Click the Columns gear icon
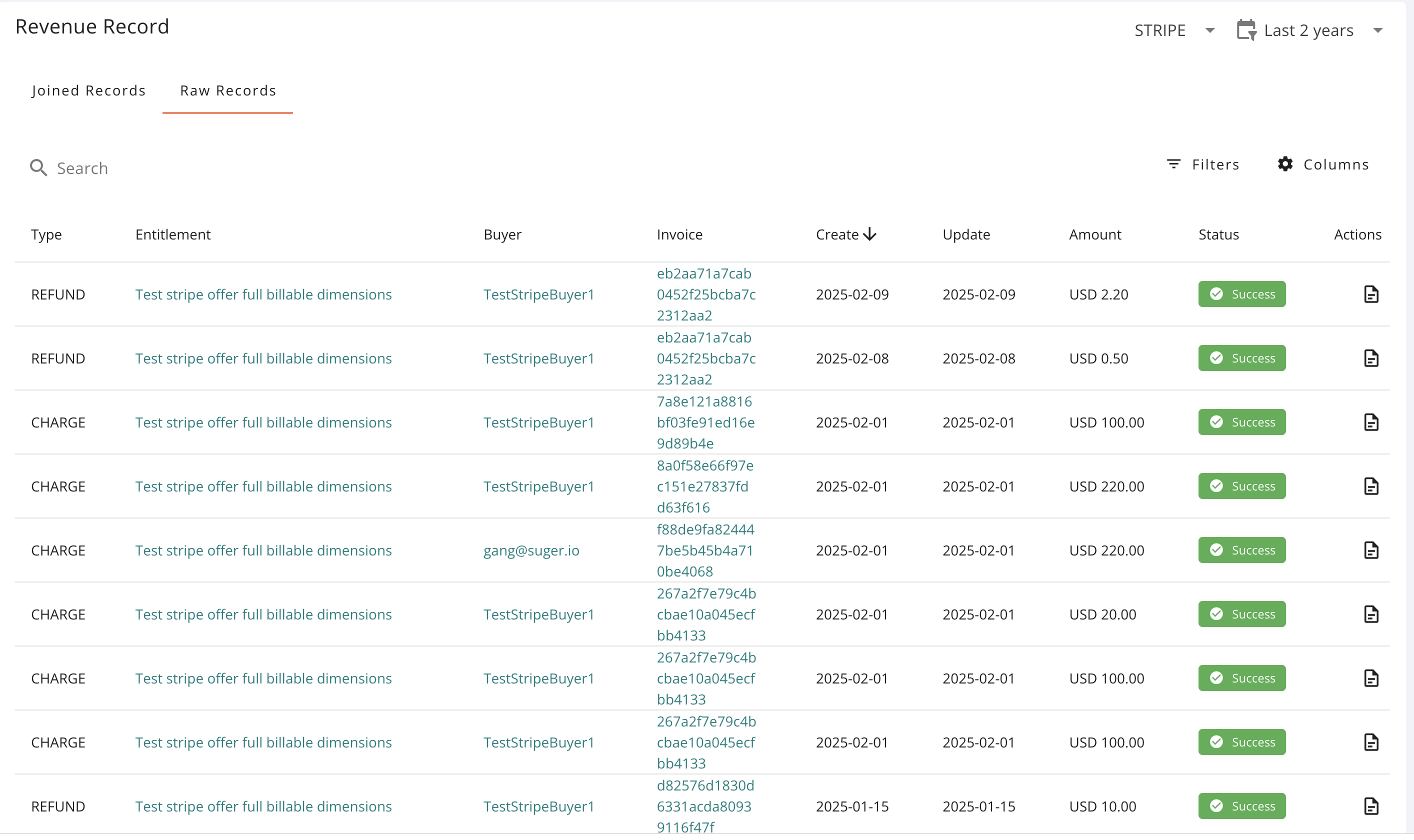The width and height of the screenshot is (1414, 840). tap(1285, 164)
